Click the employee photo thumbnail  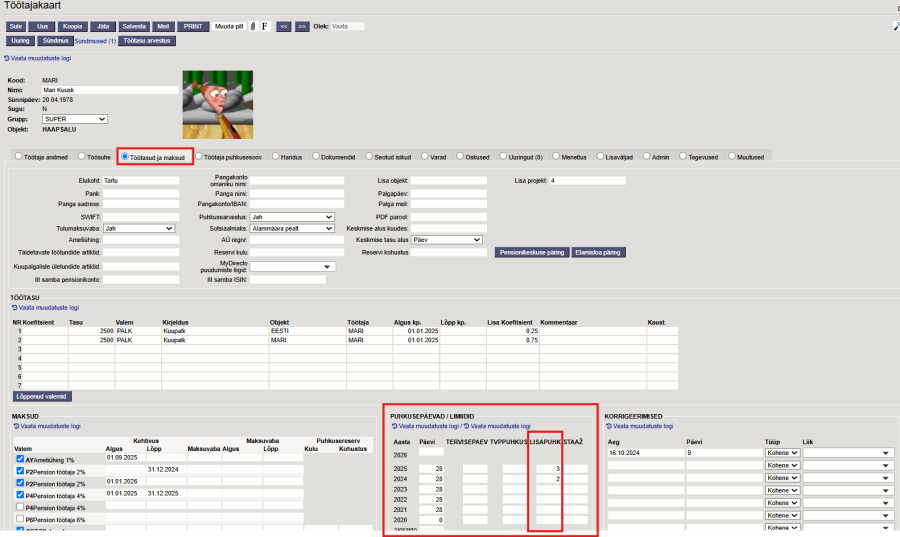(x=210, y=104)
